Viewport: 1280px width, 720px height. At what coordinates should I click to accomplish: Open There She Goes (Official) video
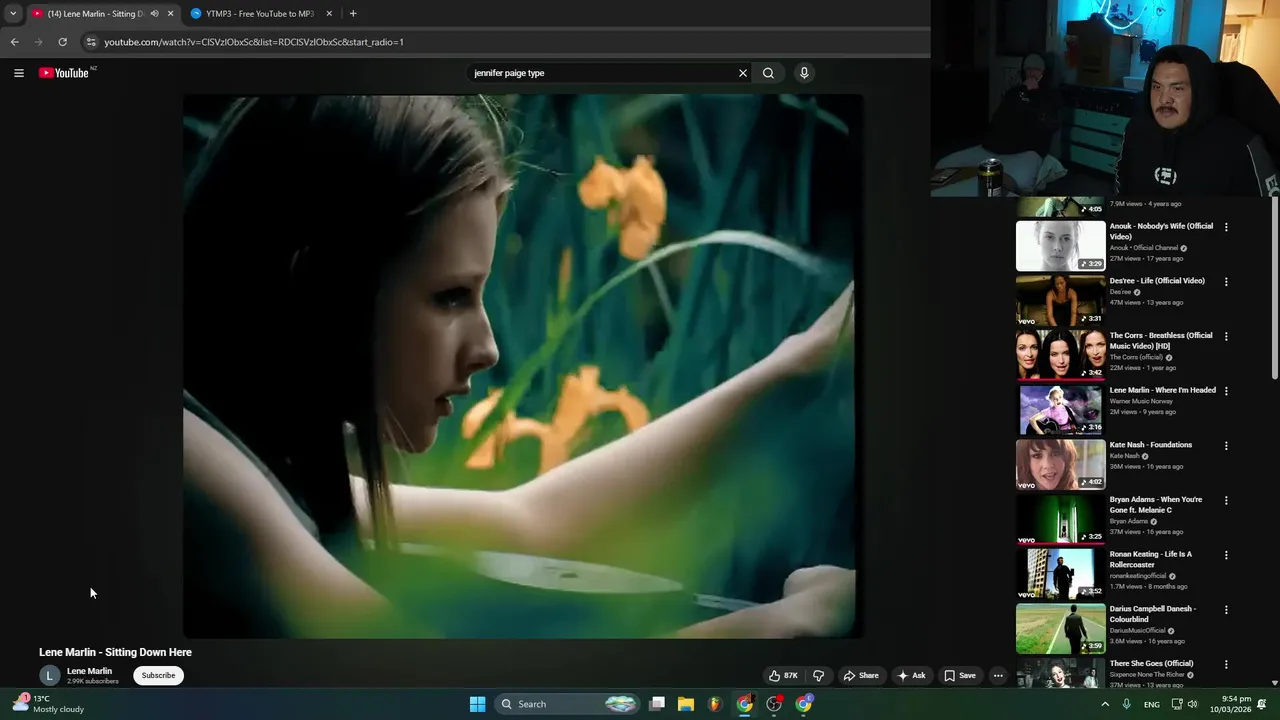pyautogui.click(x=1151, y=663)
